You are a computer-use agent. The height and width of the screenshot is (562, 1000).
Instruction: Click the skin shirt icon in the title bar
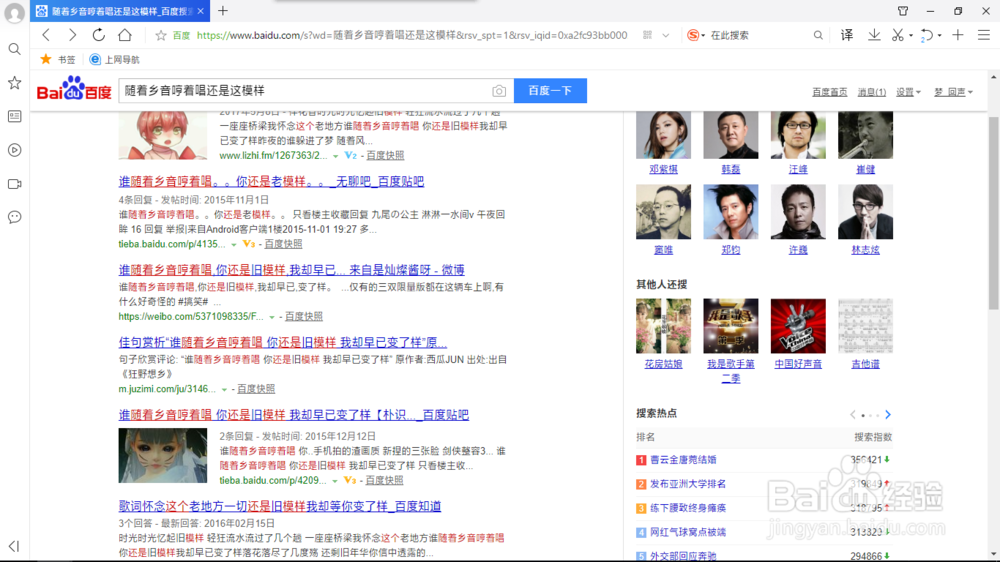(x=902, y=11)
